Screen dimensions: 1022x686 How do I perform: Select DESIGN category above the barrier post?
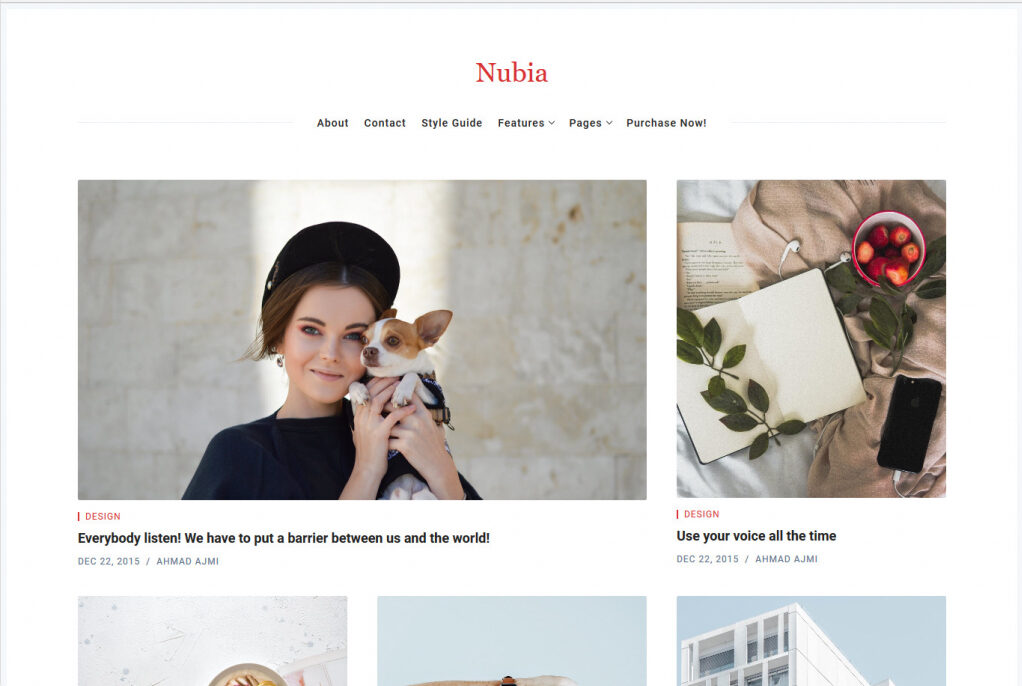click(x=102, y=516)
